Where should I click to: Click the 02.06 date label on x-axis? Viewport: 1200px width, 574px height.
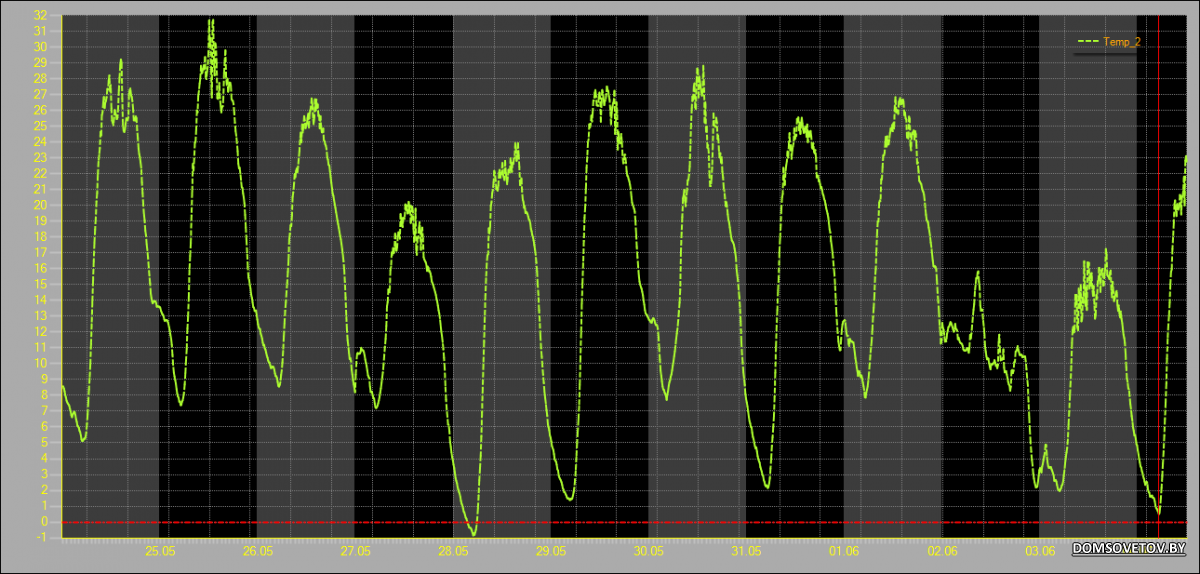(942, 550)
